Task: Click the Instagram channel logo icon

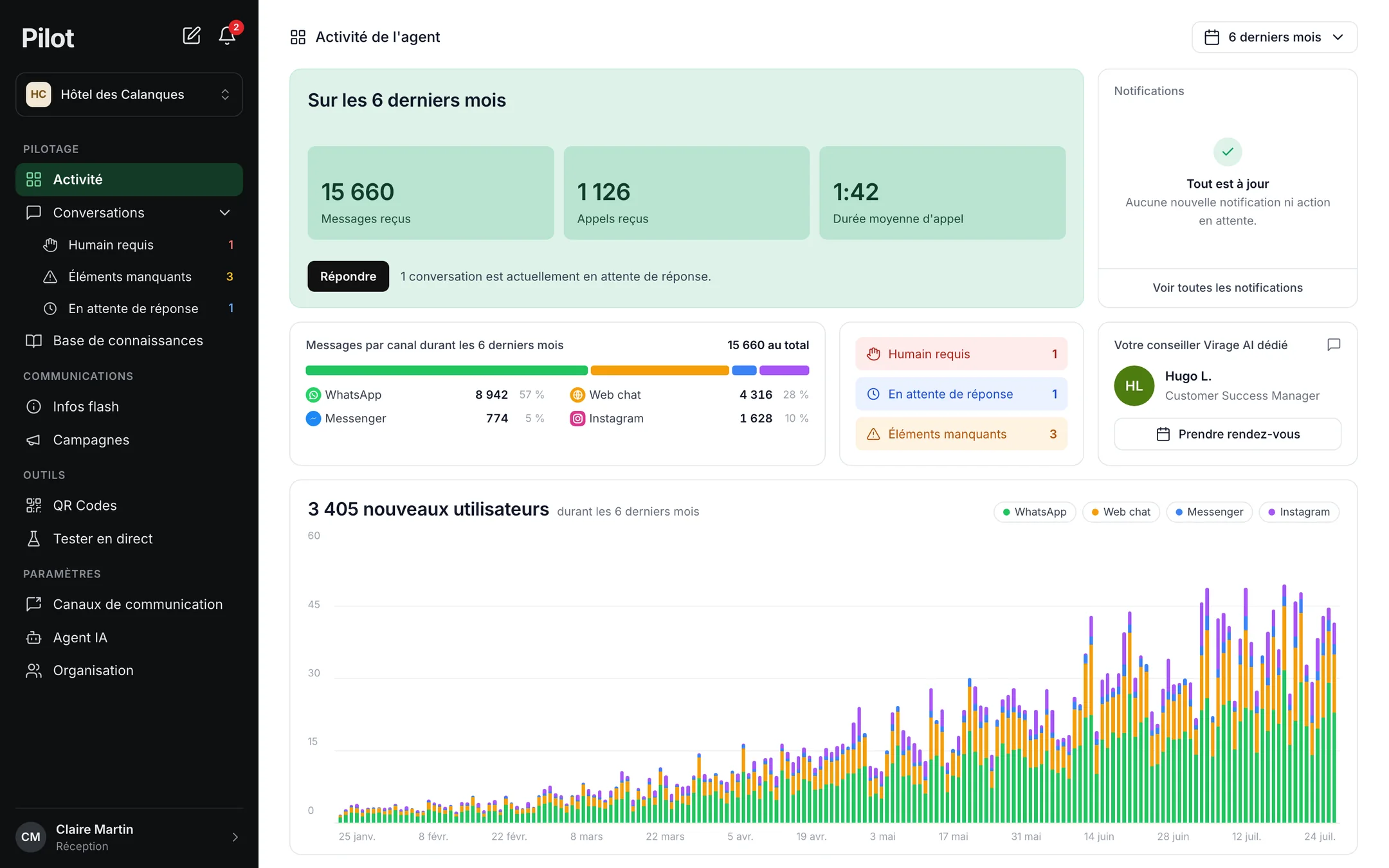Action: [x=577, y=419]
